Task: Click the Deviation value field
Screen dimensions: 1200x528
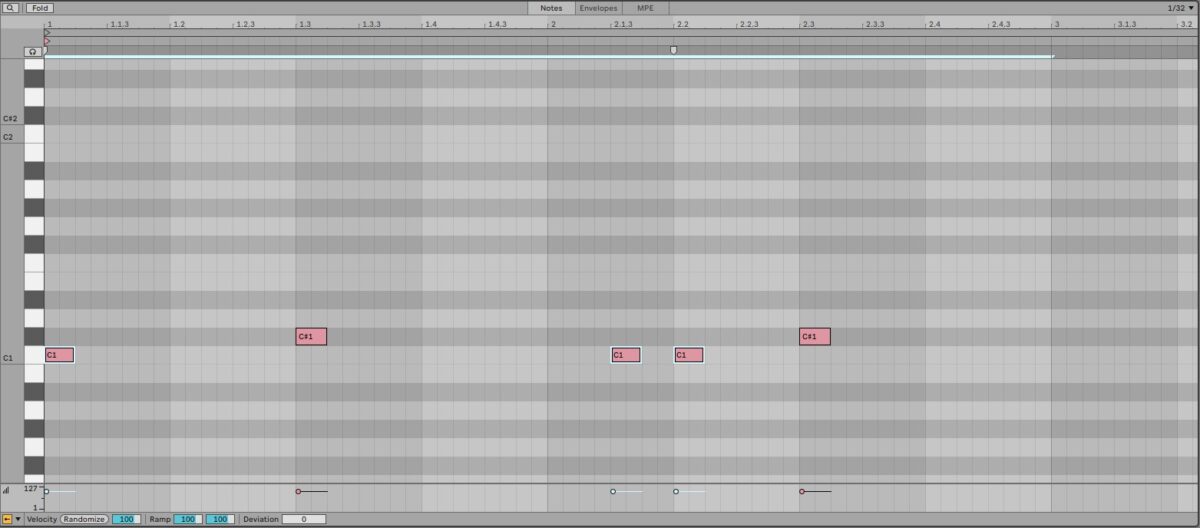Action: pyautogui.click(x=303, y=519)
